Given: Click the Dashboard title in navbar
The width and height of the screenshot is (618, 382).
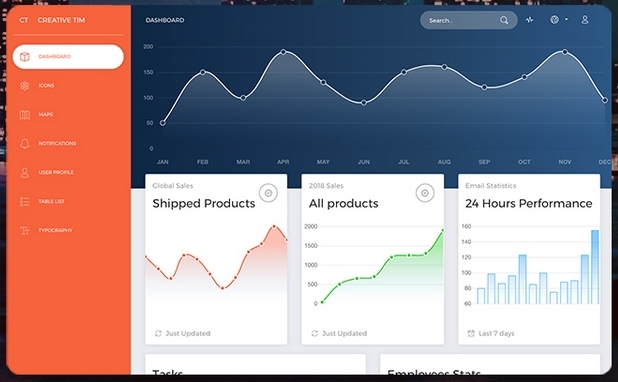Looking at the screenshot, I should point(165,20).
